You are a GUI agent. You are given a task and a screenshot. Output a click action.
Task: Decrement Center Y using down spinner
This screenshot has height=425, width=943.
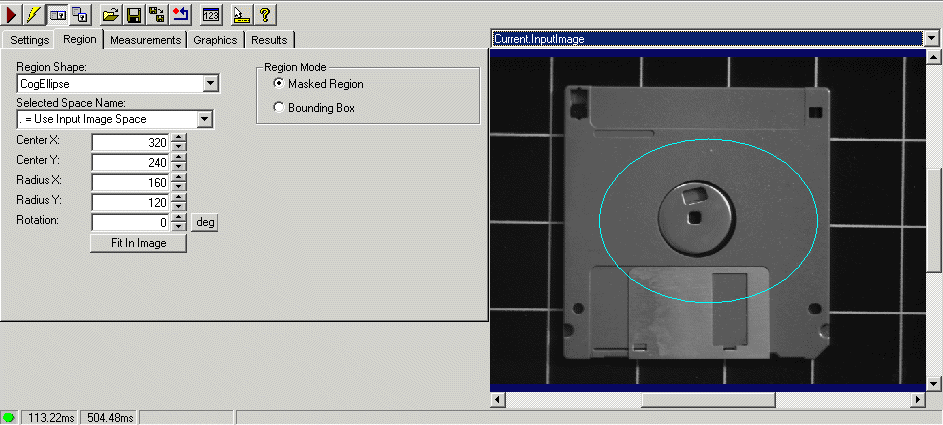coord(179,167)
